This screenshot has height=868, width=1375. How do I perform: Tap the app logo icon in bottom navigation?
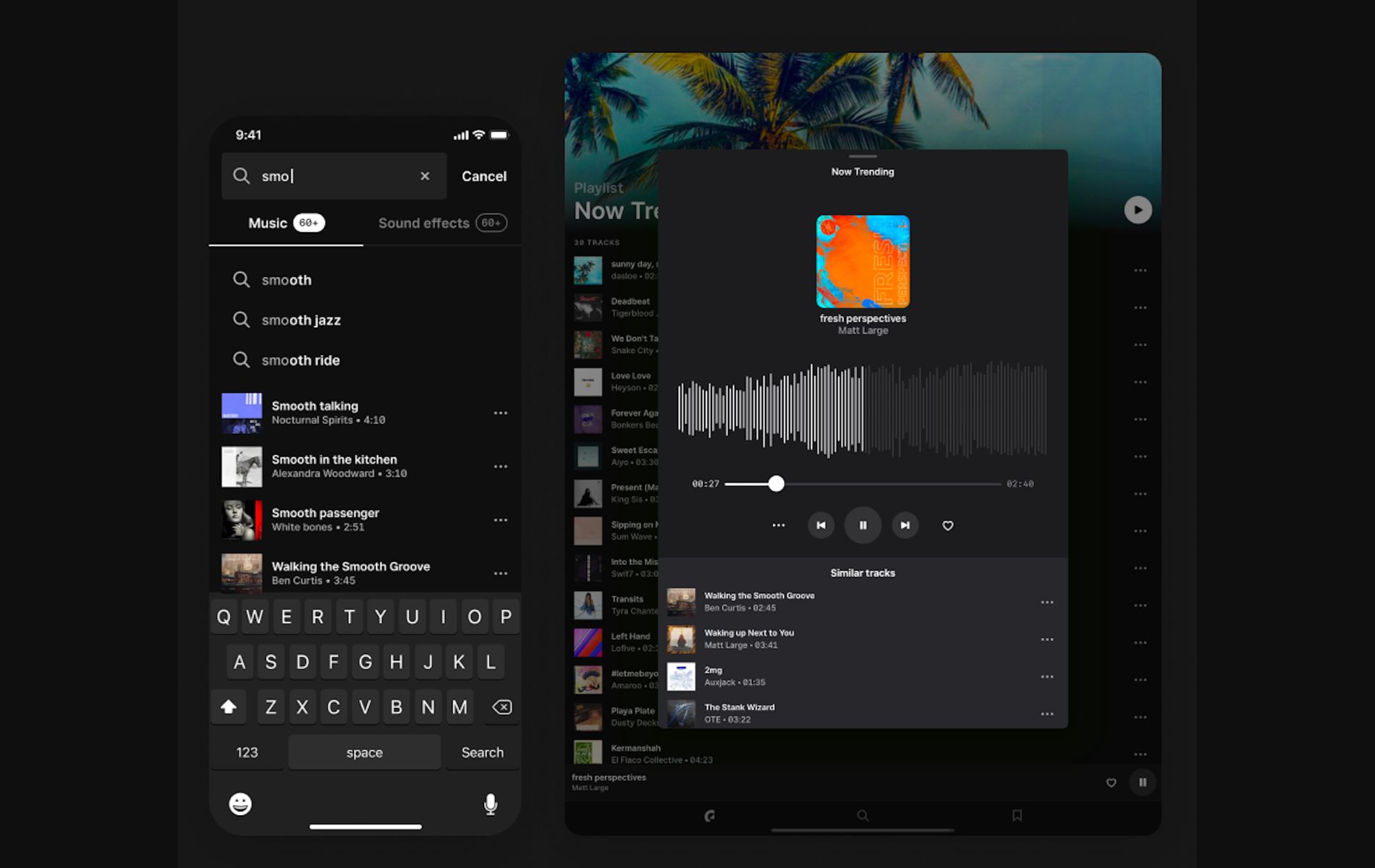(710, 815)
